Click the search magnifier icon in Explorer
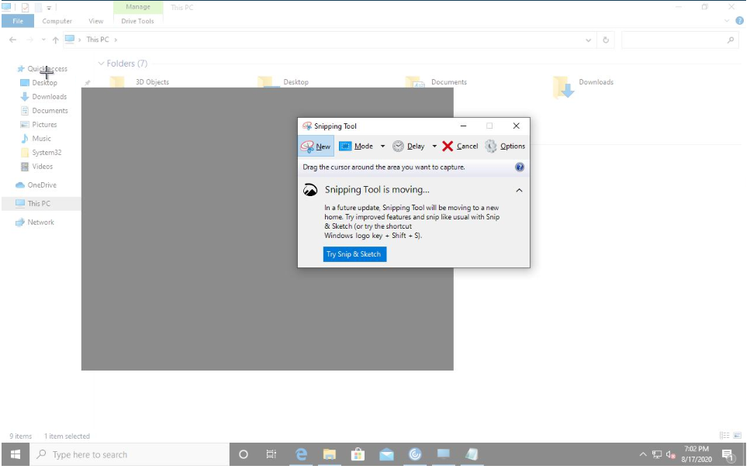Viewport: 750px width, 469px height. pos(730,40)
